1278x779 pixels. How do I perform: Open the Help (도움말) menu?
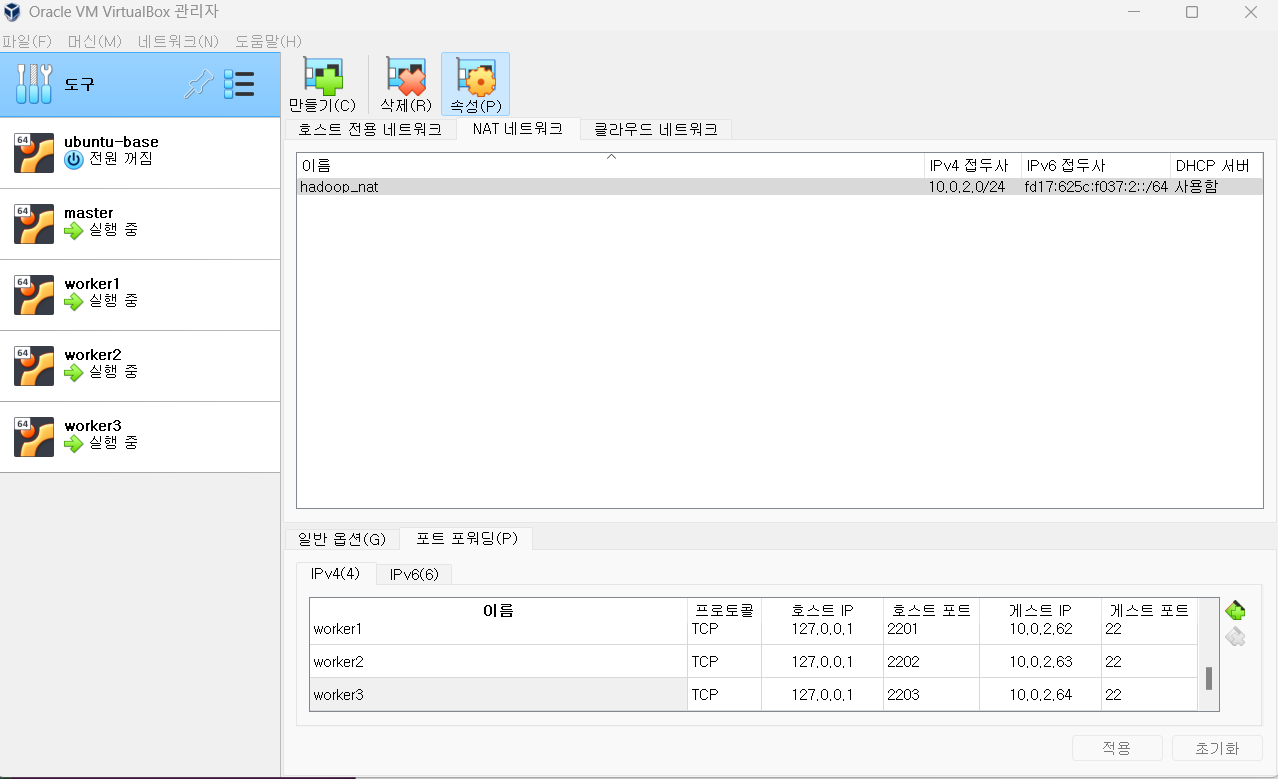pyautogui.click(x=268, y=41)
